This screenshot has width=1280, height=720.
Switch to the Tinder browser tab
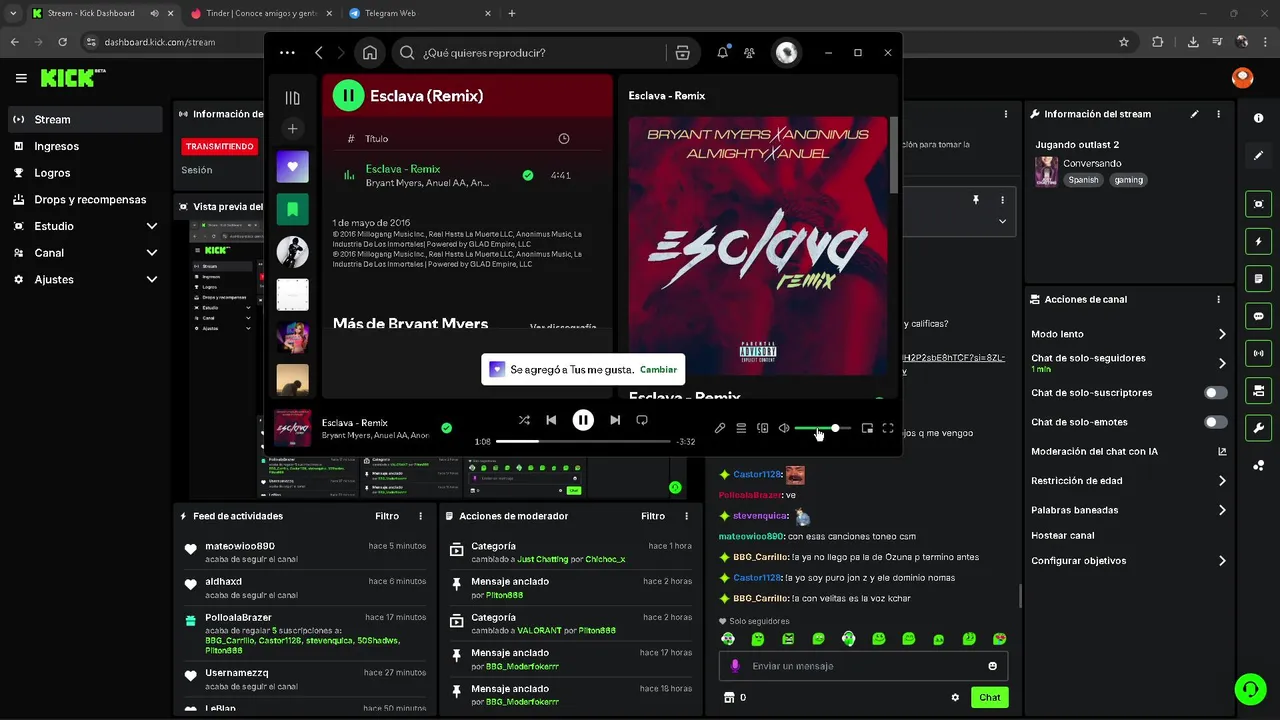(261, 13)
